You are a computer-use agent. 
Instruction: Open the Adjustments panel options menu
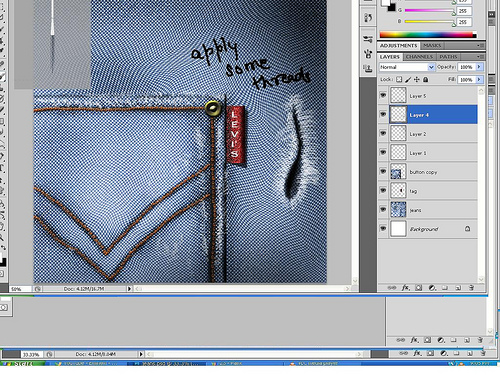480,45
